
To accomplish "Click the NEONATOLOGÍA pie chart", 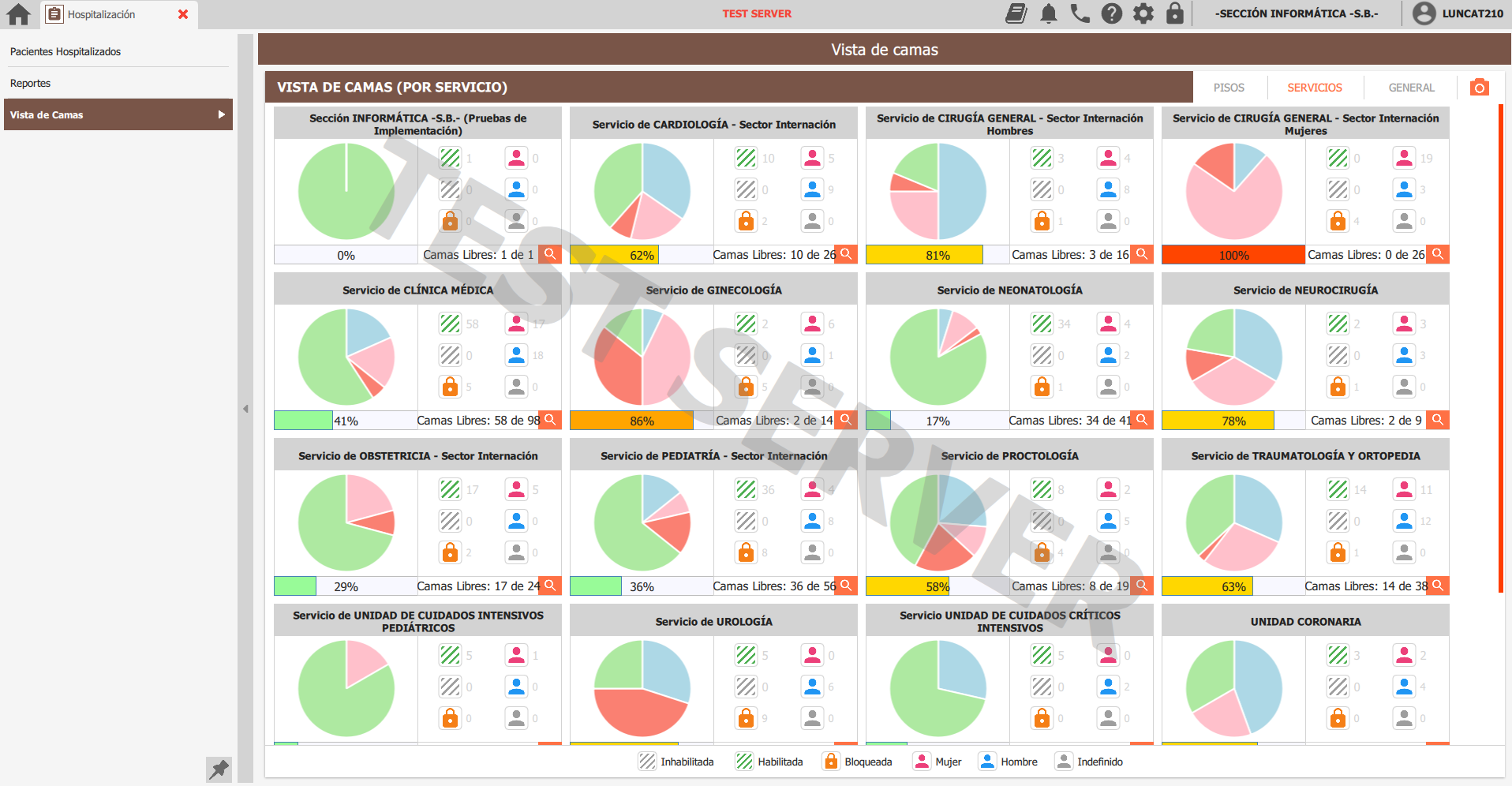I will click(x=938, y=357).
